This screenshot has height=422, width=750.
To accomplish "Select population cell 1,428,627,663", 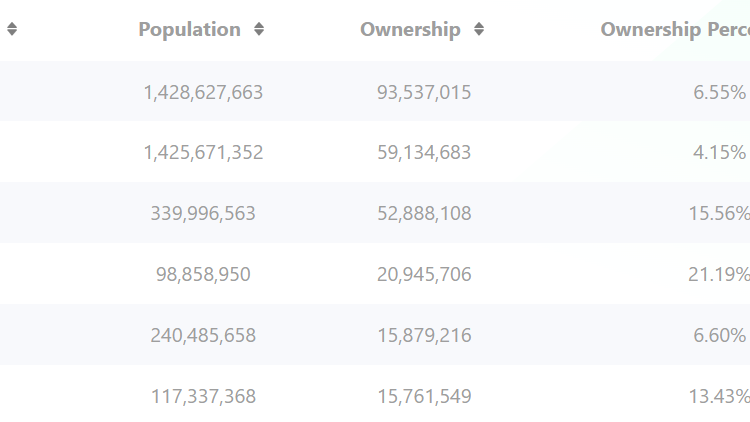I will point(203,92).
